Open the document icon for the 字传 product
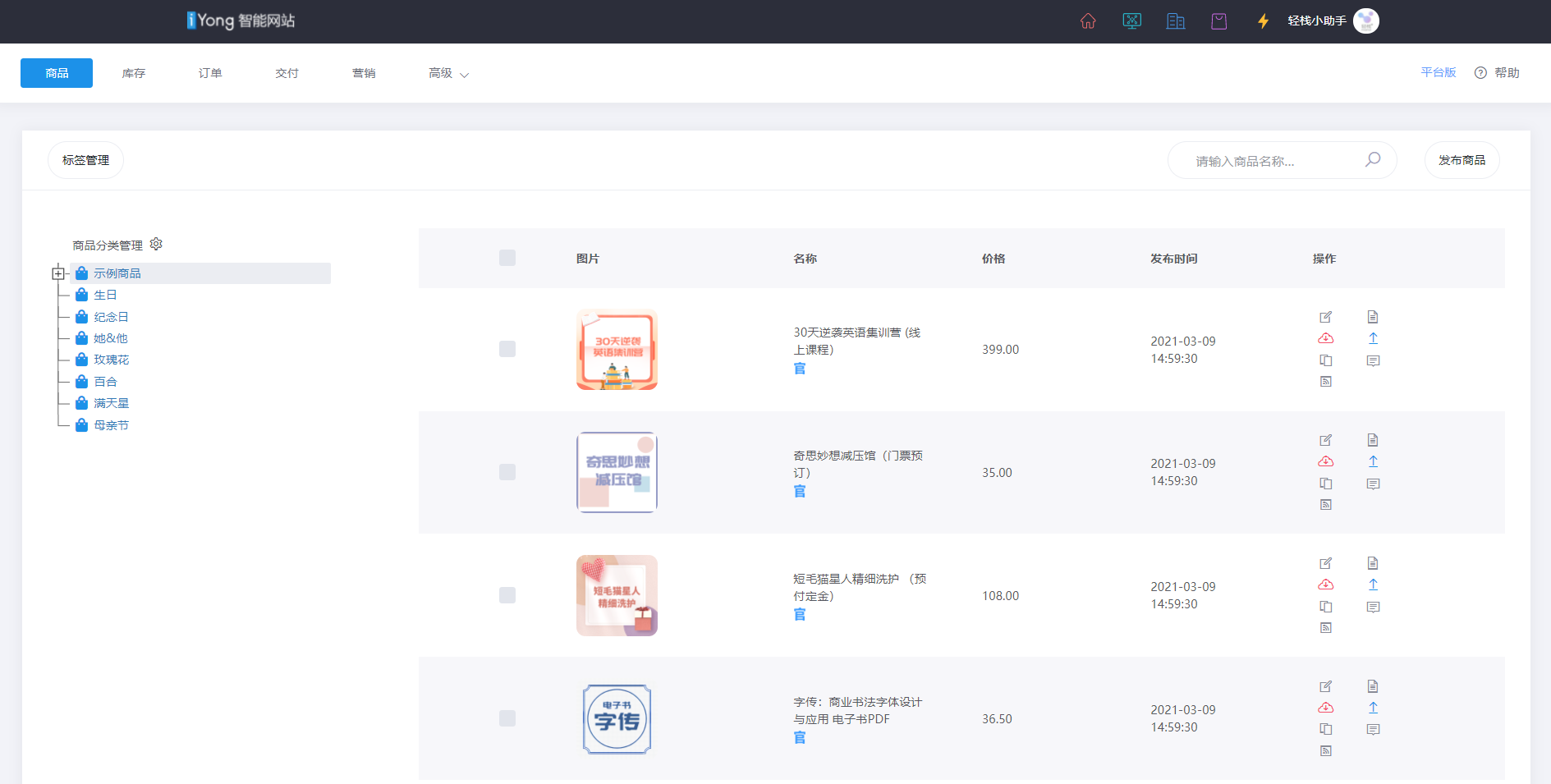The height and width of the screenshot is (784, 1551). click(x=1373, y=686)
